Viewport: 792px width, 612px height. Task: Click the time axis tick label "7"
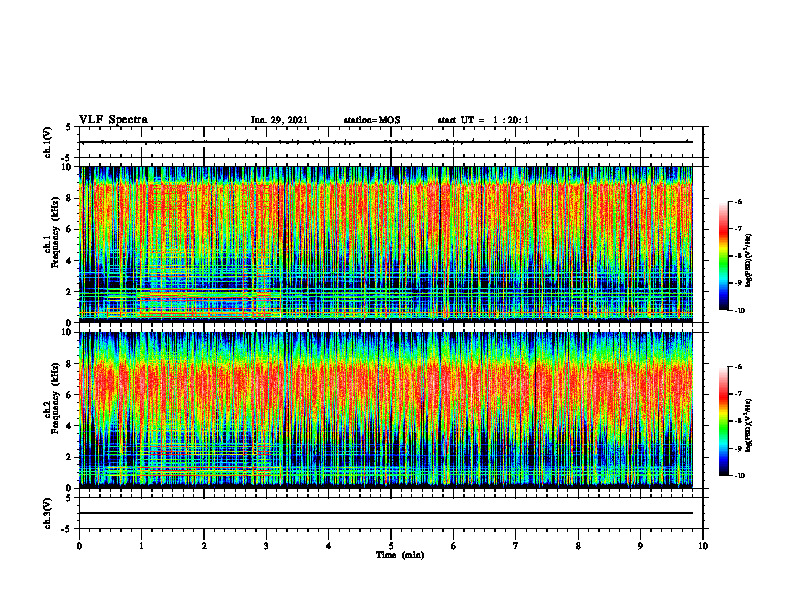tap(516, 546)
